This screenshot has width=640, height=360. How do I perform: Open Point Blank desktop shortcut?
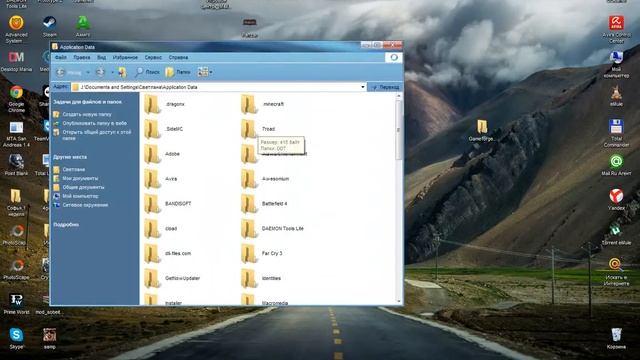pyautogui.click(x=16, y=165)
